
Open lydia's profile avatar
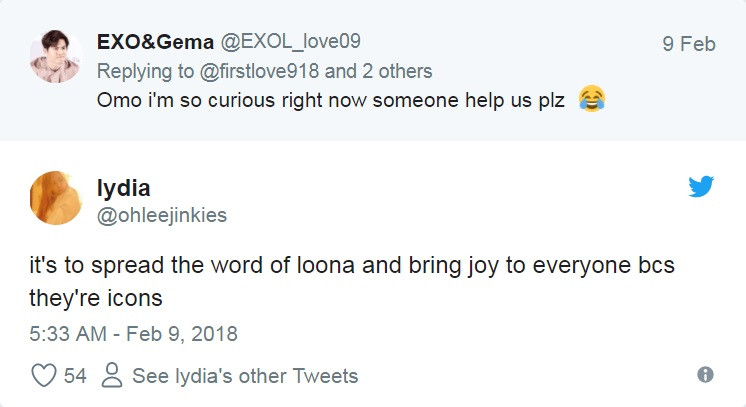coord(56,197)
